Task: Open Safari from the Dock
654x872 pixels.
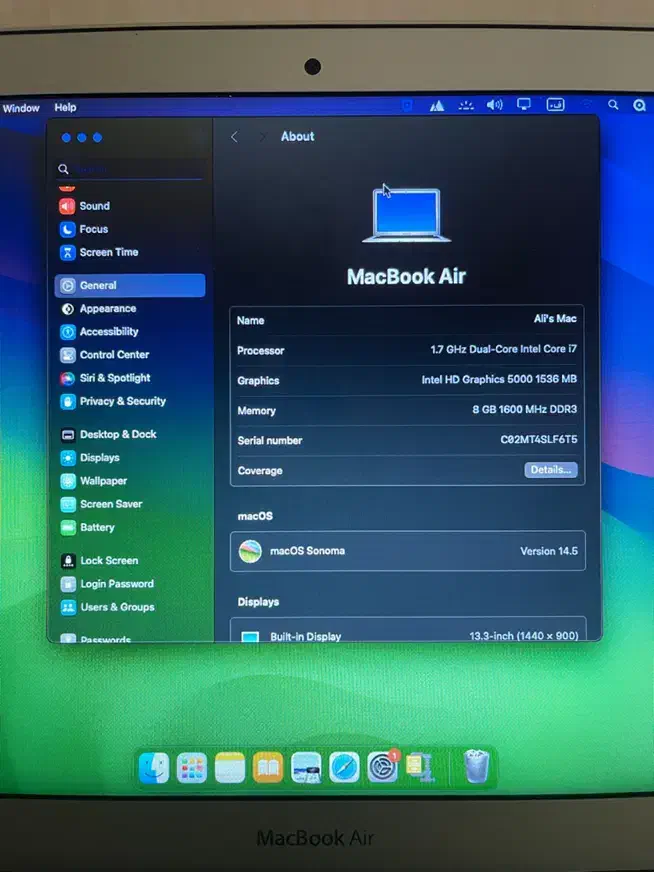Action: click(x=344, y=768)
